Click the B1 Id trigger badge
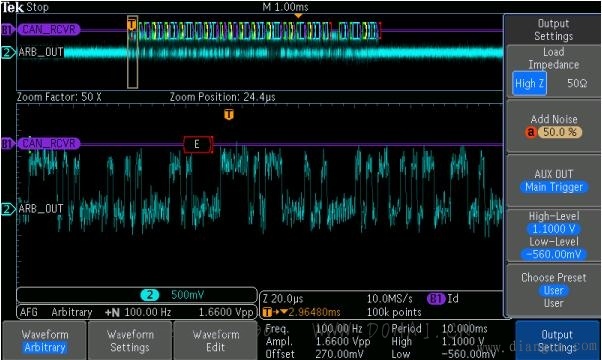The height and width of the screenshot is (360, 602). pos(443,298)
